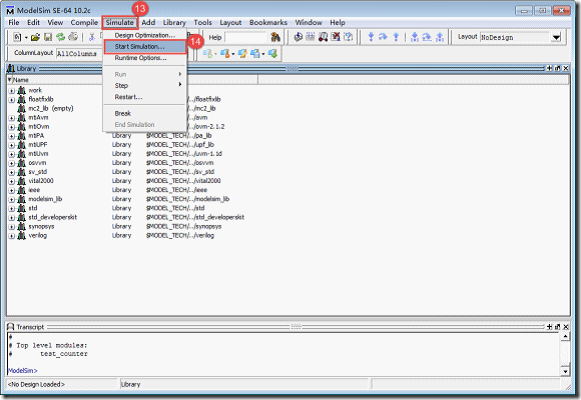The width and height of the screenshot is (581, 400).
Task: Click the Open file folder icon
Action: [36, 37]
